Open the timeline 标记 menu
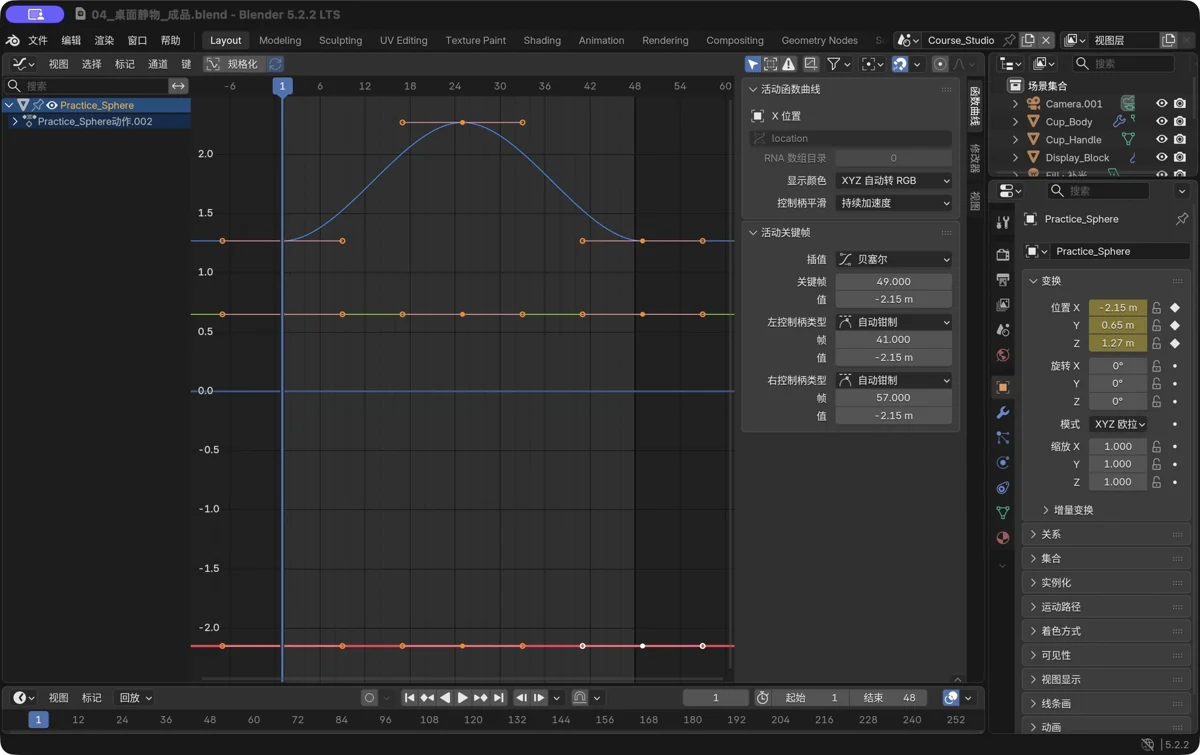 coord(92,698)
